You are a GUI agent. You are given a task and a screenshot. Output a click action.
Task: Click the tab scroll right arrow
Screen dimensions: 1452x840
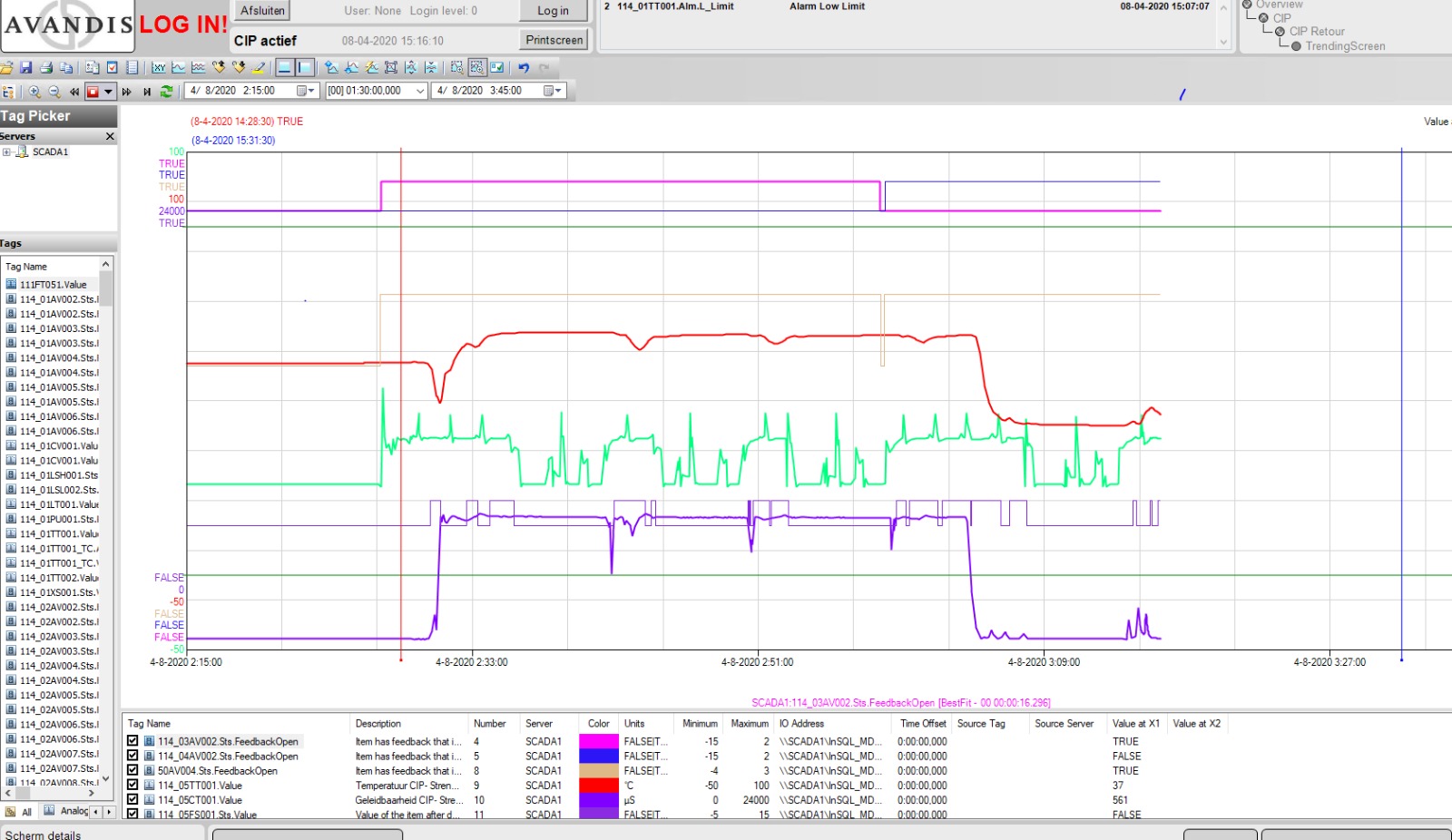point(109,812)
